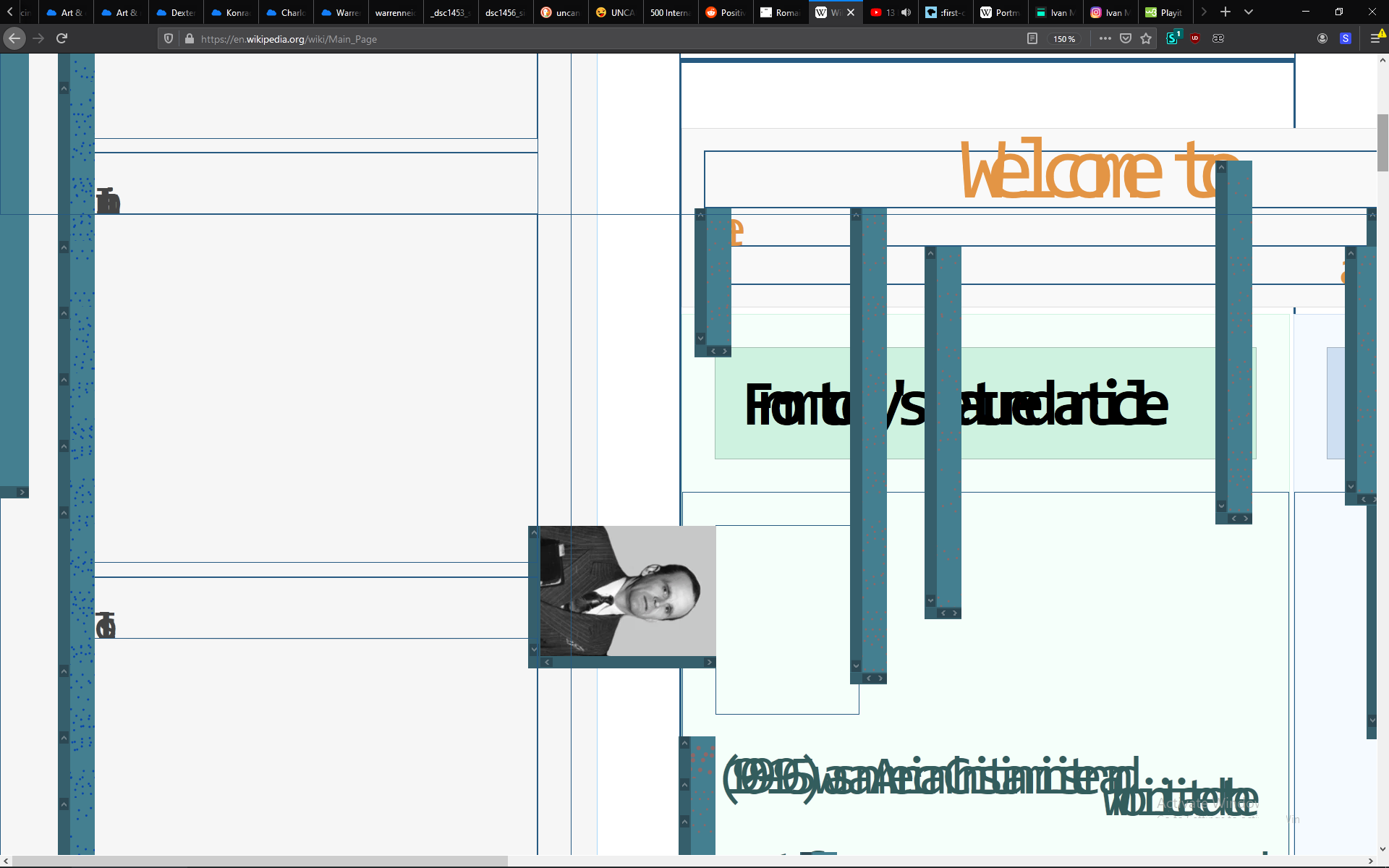
Task: Mute the YouTube tab's audio
Action: click(907, 12)
